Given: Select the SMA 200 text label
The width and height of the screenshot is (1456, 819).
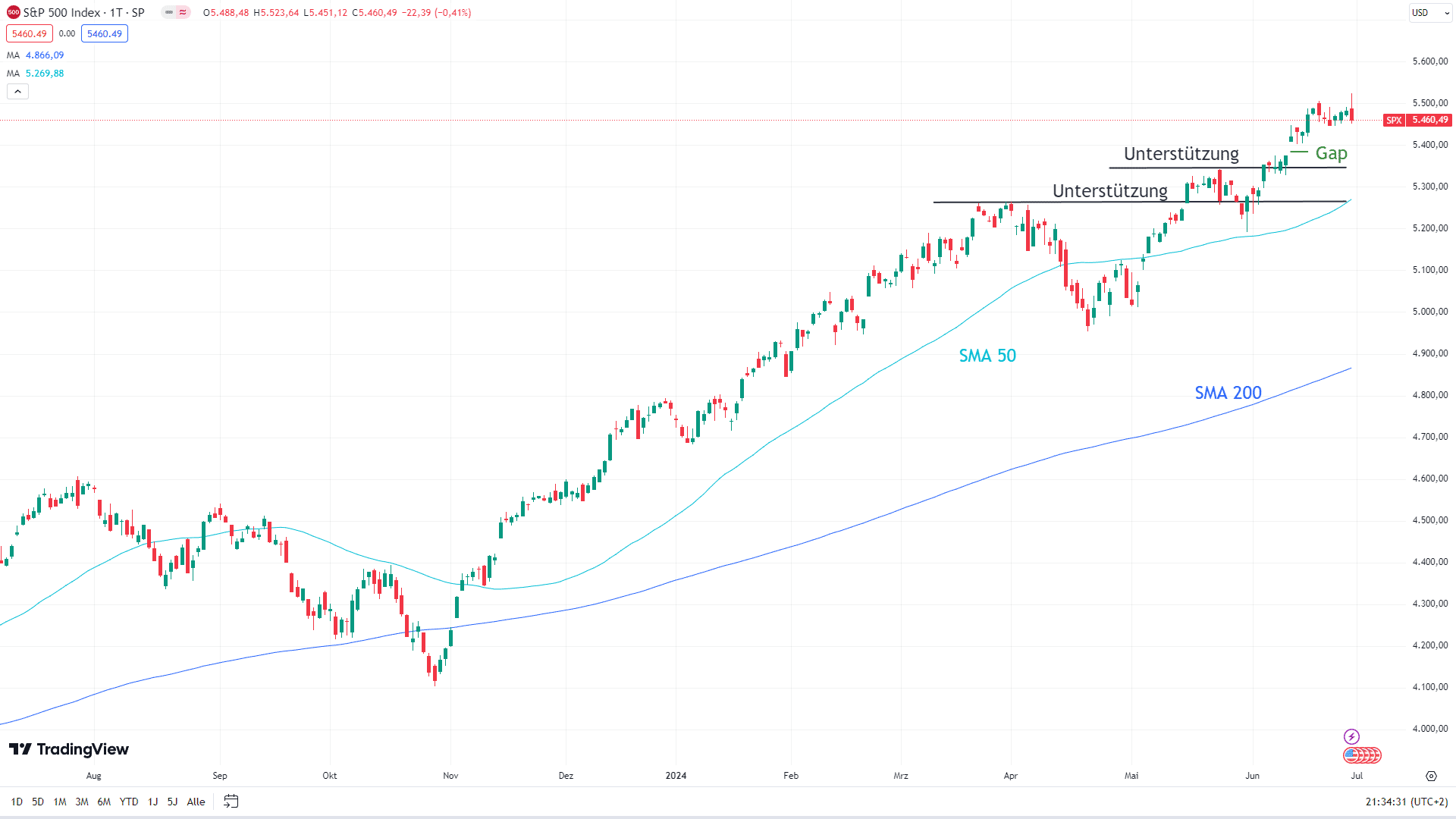Looking at the screenshot, I should [x=1228, y=393].
